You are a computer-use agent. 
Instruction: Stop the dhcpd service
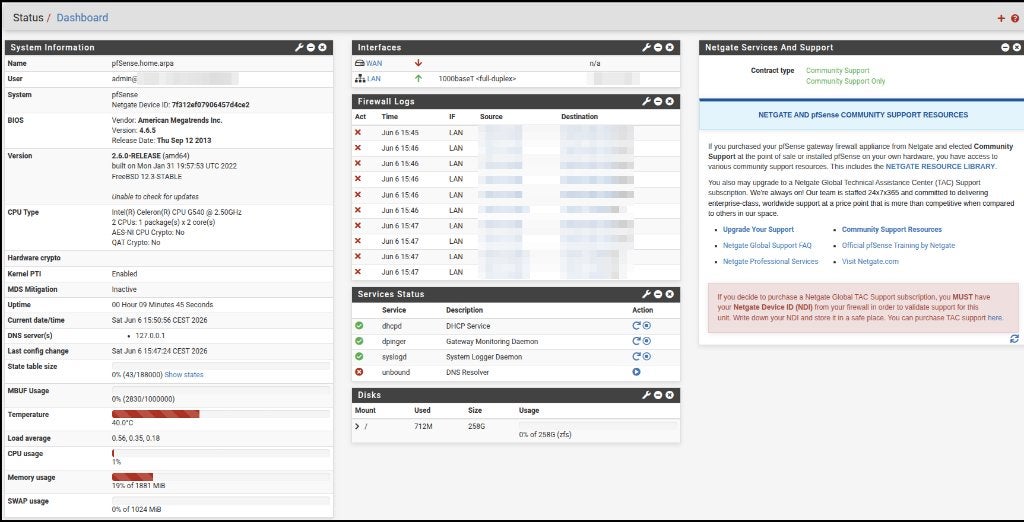[x=647, y=325]
